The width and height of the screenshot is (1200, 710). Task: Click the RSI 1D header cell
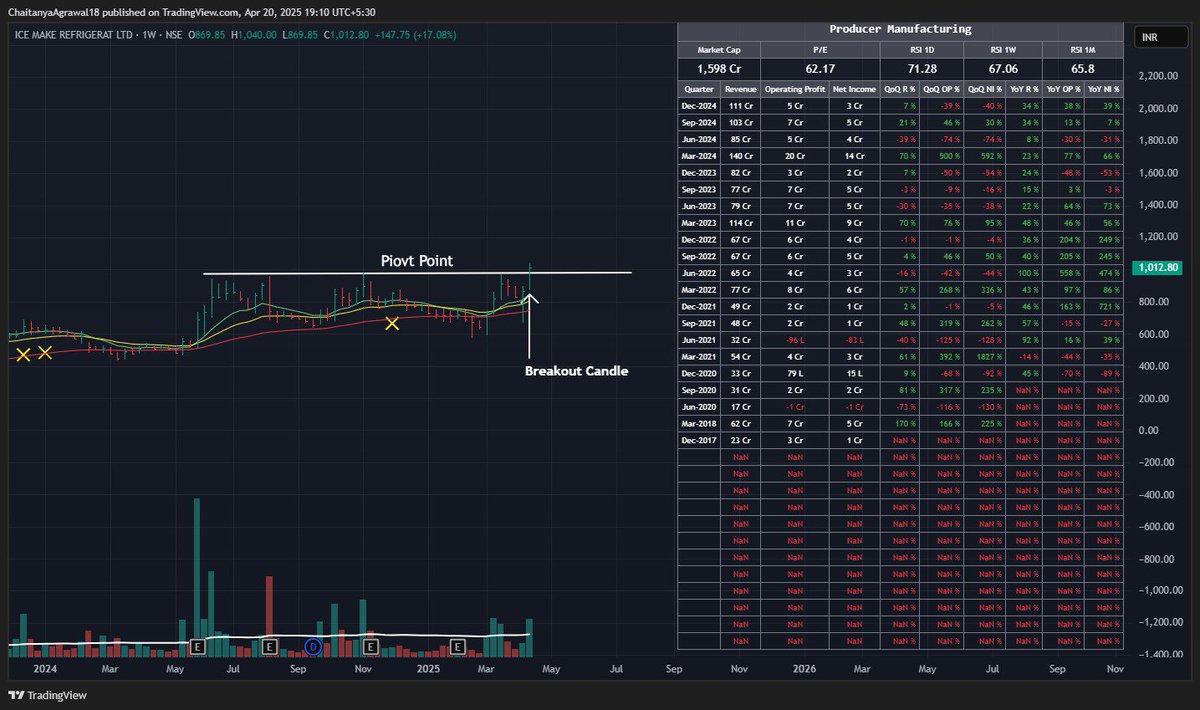tap(921, 50)
